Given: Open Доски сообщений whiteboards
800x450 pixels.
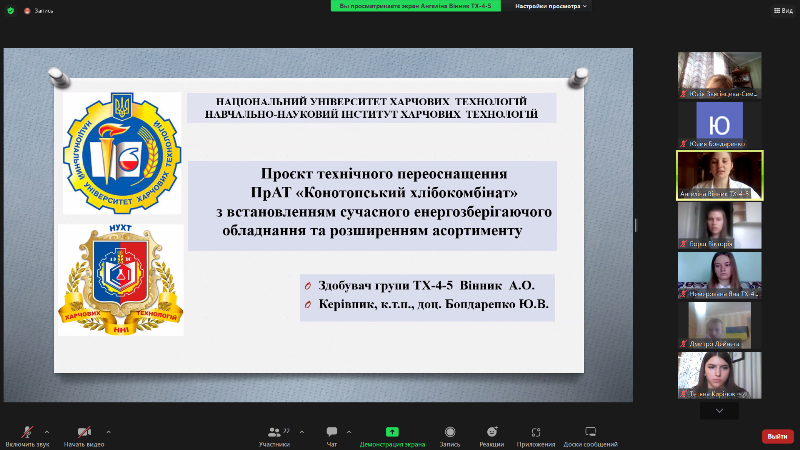Looking at the screenshot, I should (590, 437).
